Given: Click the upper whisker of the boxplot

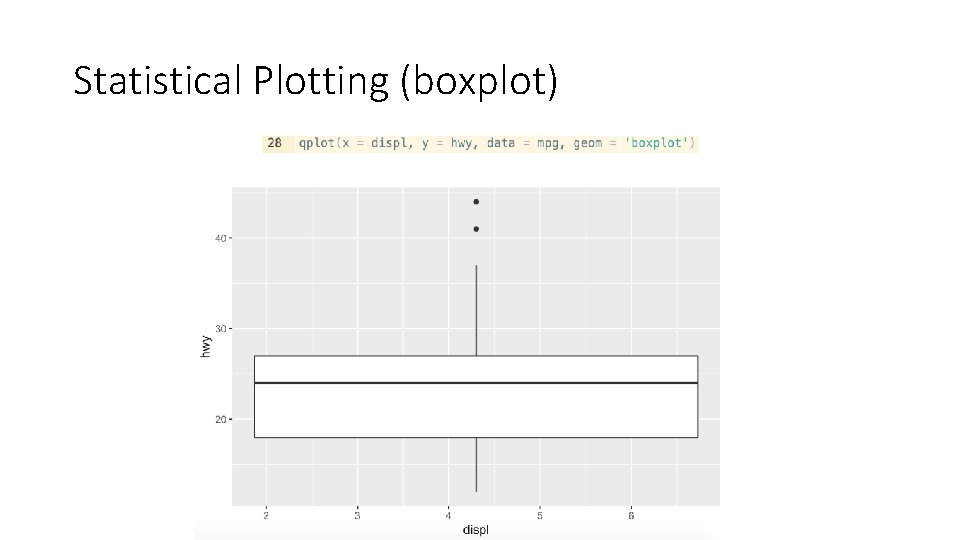Looking at the screenshot, I should click(x=476, y=310).
